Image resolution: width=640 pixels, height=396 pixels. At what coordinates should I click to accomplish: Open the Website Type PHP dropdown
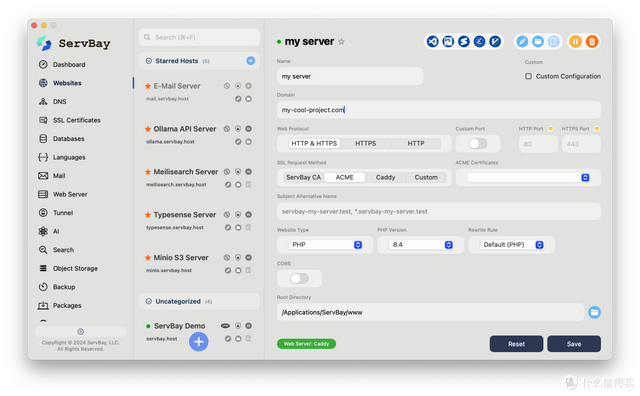[325, 245]
